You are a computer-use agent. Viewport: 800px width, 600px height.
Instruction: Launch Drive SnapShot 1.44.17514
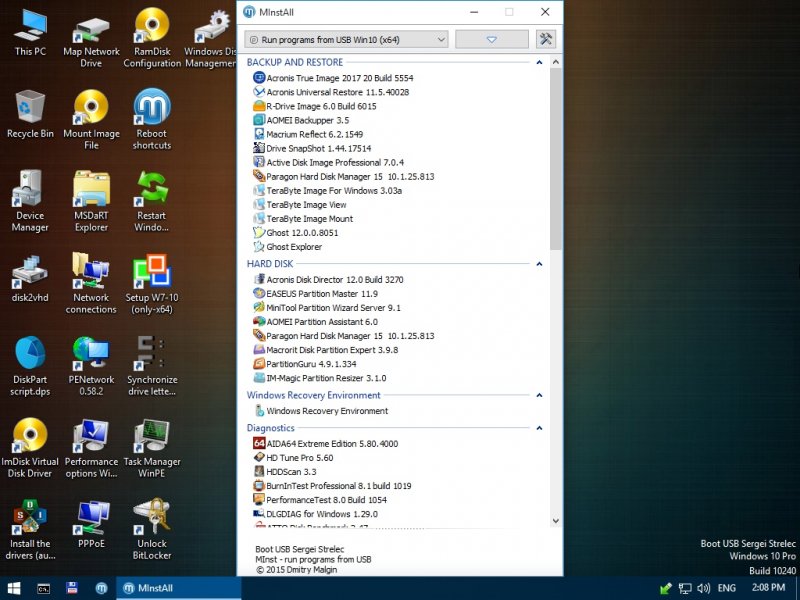[312, 148]
